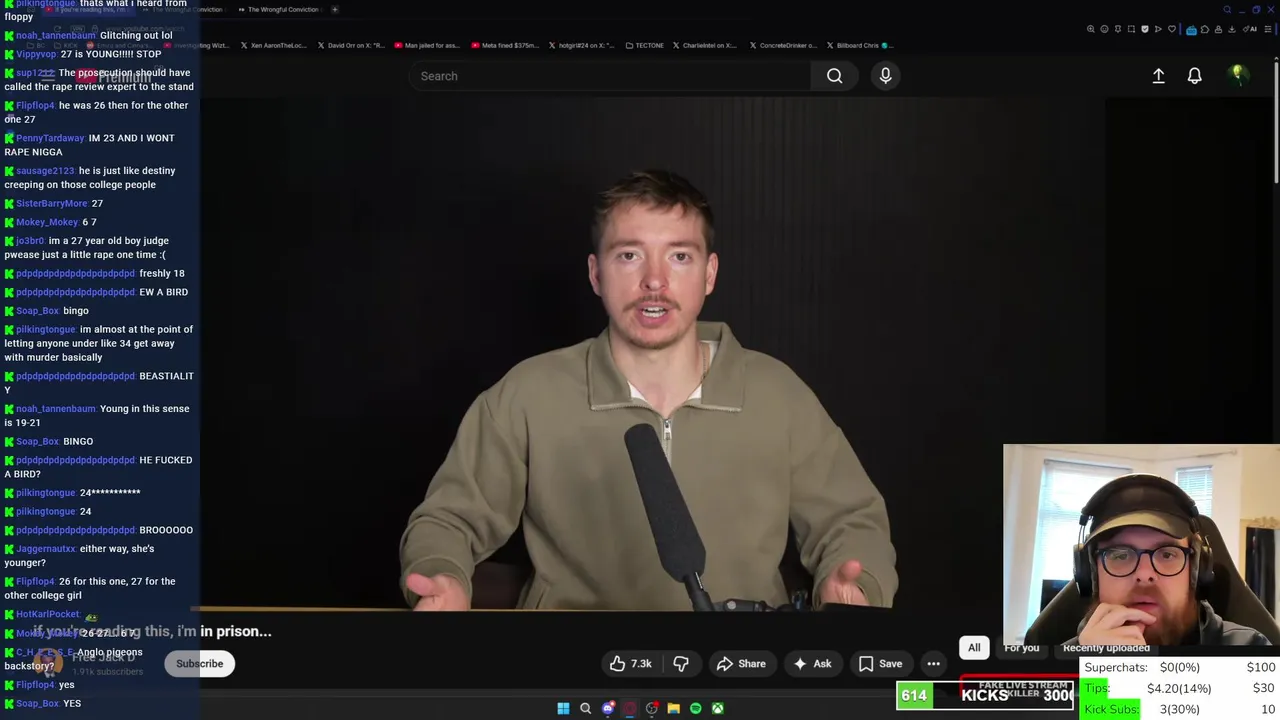Click the send flow arrow icon
Image resolution: width=1280 pixels, height=720 pixels.
tap(1158, 29)
